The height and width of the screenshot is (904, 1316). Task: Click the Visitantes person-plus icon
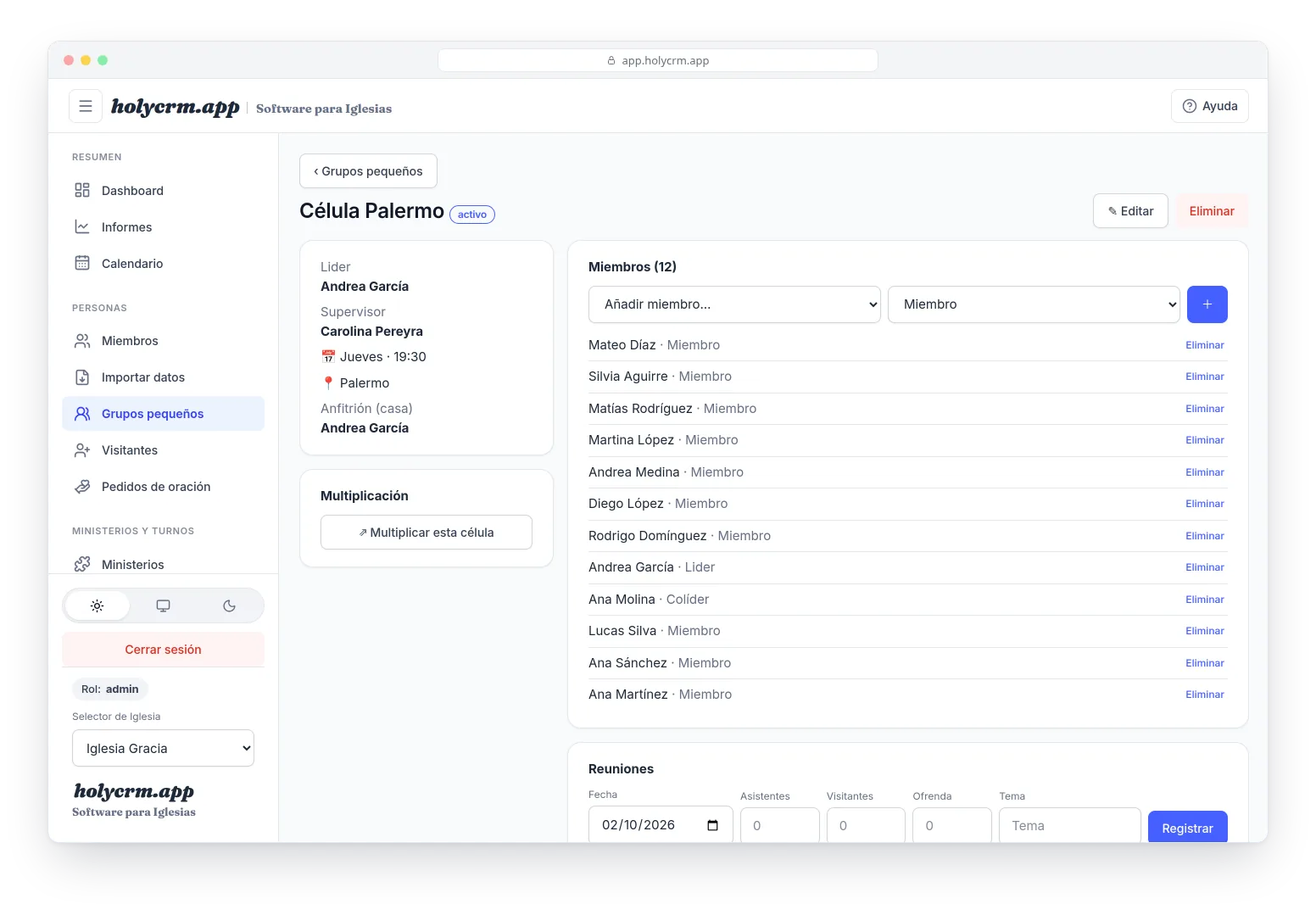82,450
